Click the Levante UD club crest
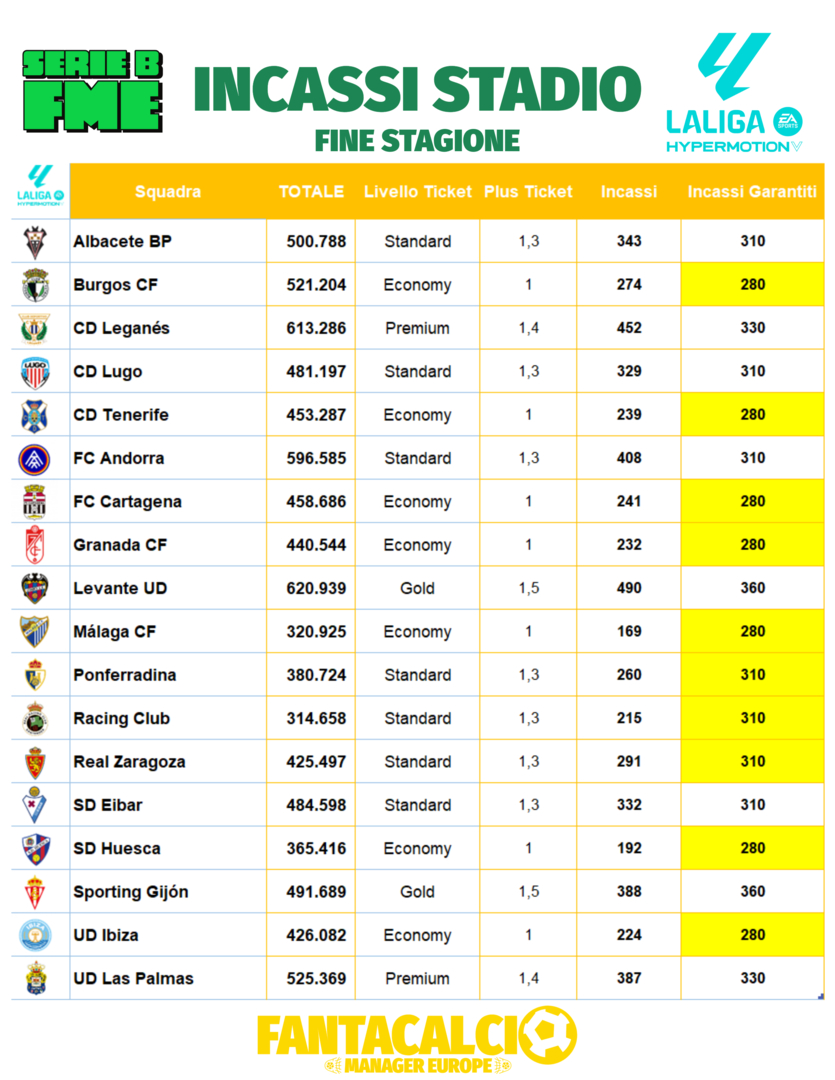 pos(35,588)
